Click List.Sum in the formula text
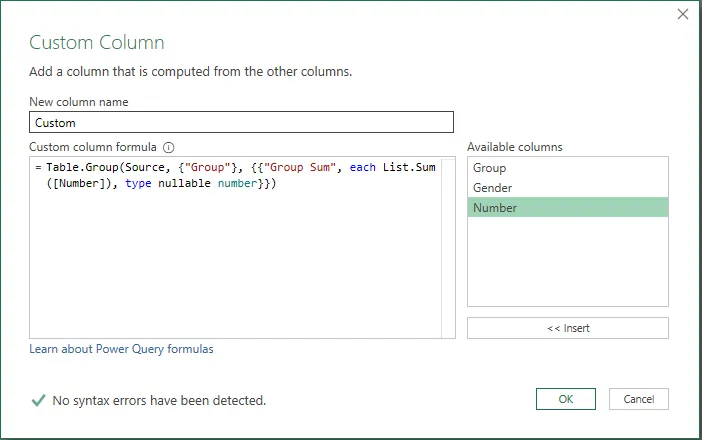This screenshot has height=440, width=702. [x=409, y=167]
